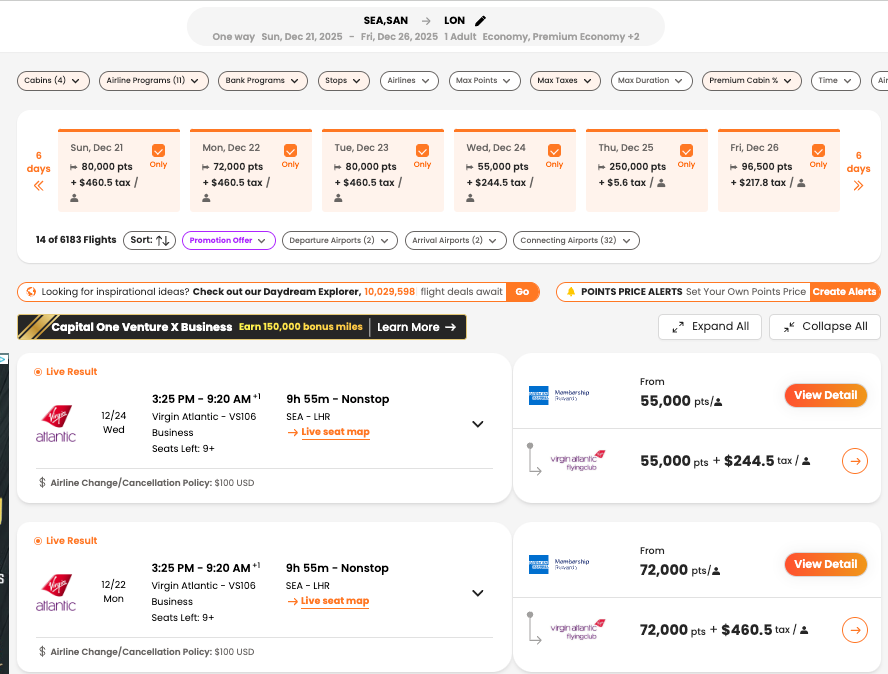Screen dimensions: 888x674
Task: Open the Max Duration filter
Action: click(x=651, y=80)
